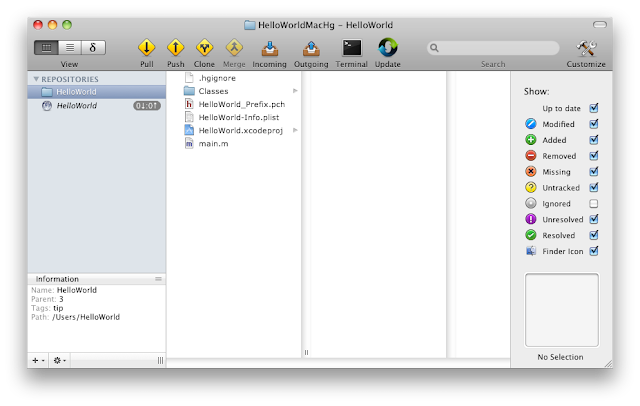The height and width of the screenshot is (406, 640).
Task: Click the Pull toolbar icon
Action: (147, 48)
